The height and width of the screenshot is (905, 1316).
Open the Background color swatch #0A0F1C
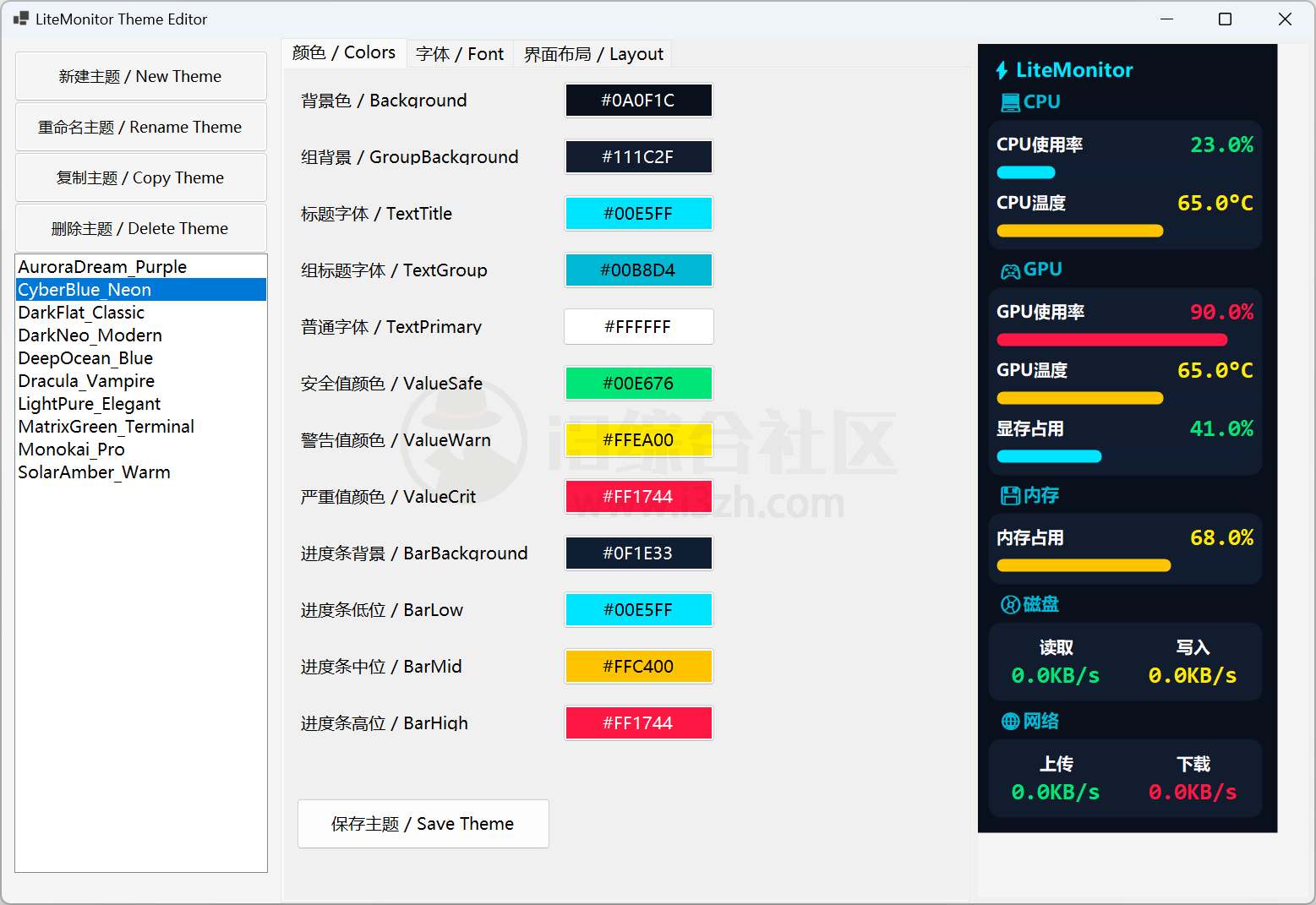click(638, 100)
